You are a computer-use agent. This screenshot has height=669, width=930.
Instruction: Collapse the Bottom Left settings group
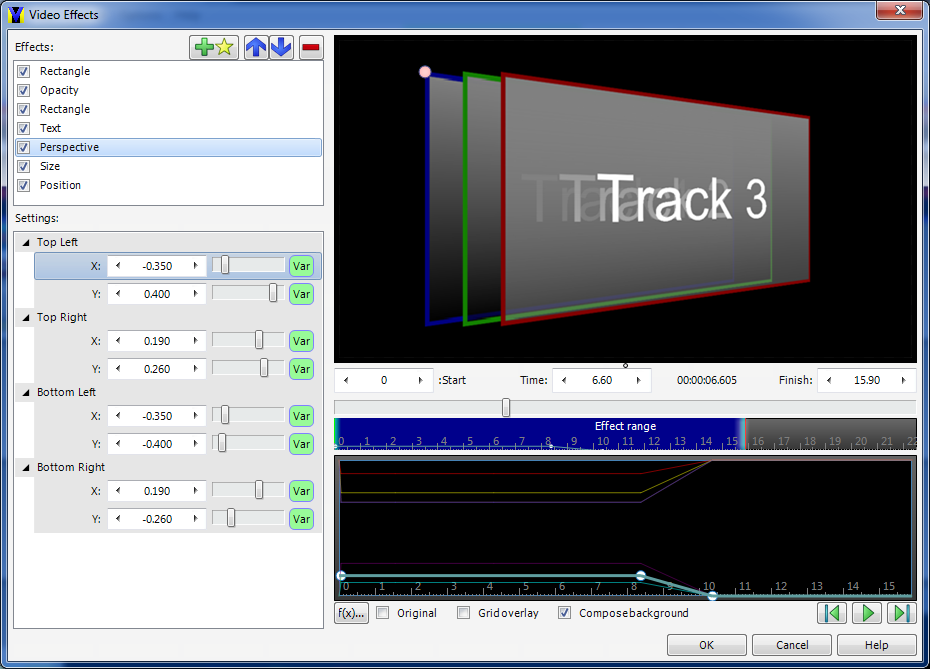pos(26,393)
